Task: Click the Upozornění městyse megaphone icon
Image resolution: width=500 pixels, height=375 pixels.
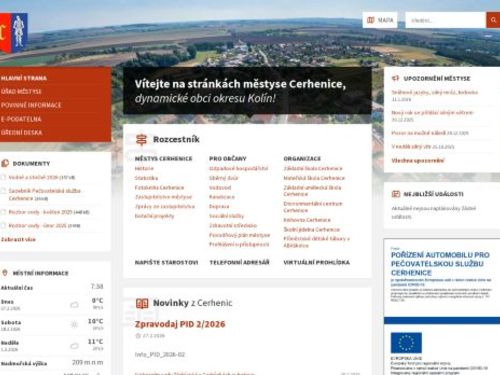Action: click(x=395, y=78)
